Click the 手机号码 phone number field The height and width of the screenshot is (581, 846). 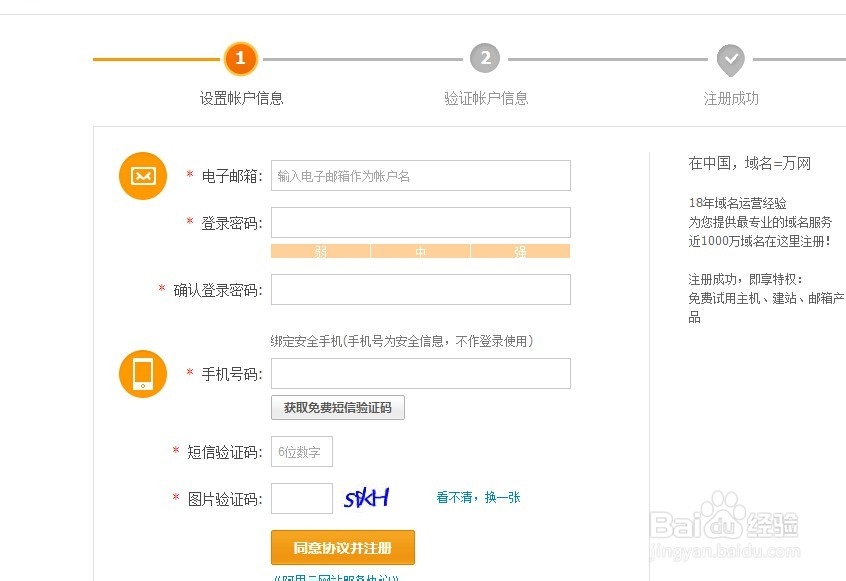pyautogui.click(x=420, y=373)
